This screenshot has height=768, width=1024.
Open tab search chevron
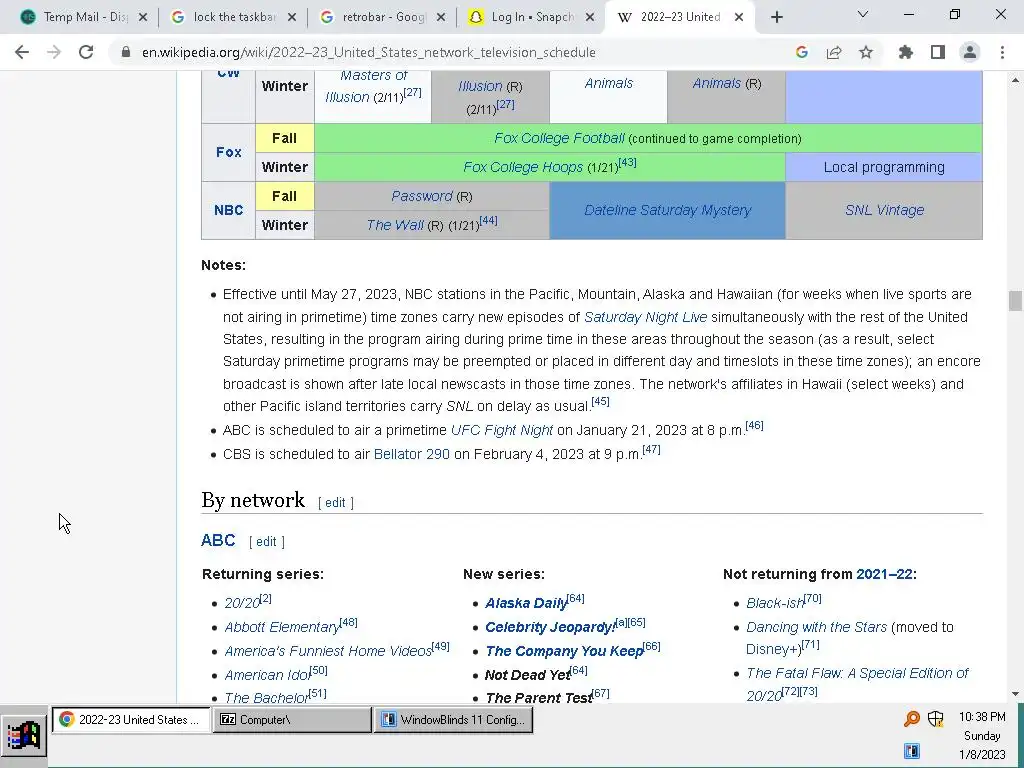click(863, 14)
